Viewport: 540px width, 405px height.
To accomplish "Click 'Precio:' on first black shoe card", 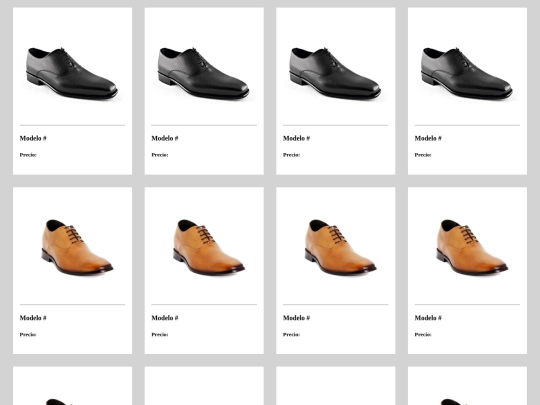I will coord(28,155).
